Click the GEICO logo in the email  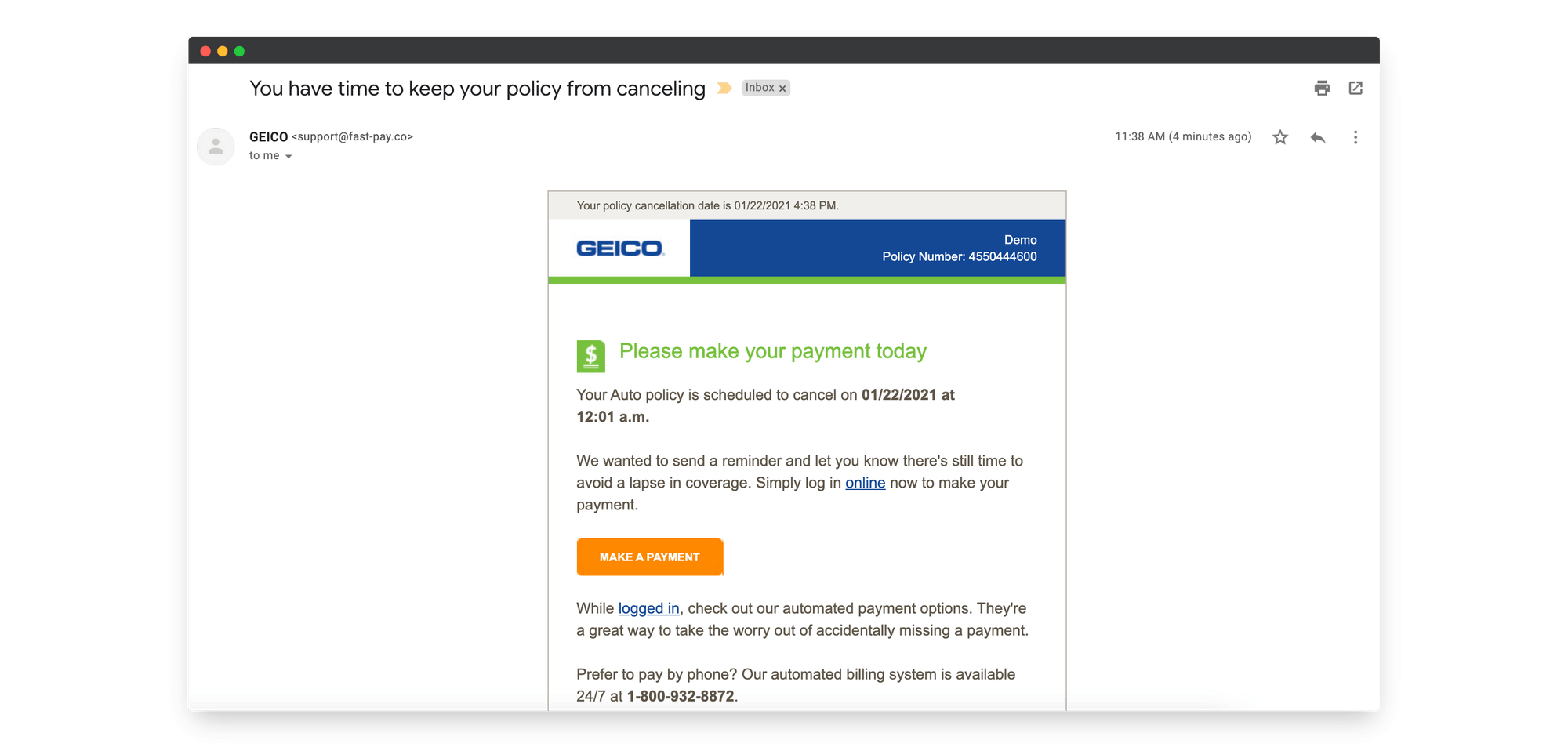coord(619,248)
